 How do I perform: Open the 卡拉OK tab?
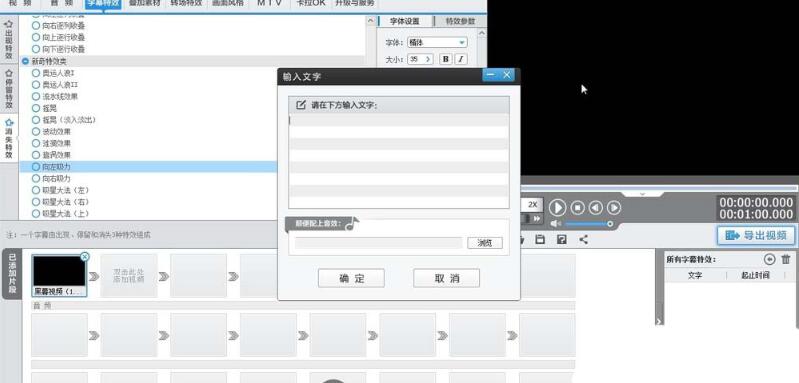pos(311,3)
